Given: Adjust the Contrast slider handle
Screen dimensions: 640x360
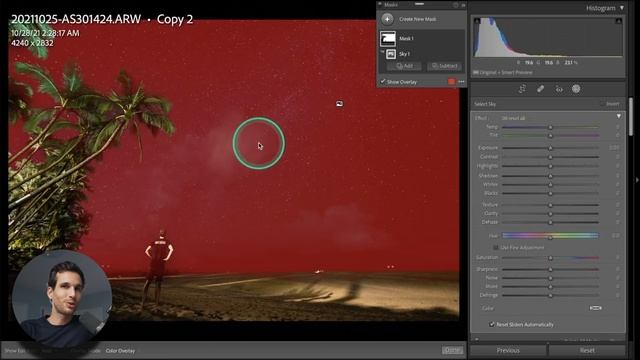Looking at the screenshot, I should coord(550,157).
